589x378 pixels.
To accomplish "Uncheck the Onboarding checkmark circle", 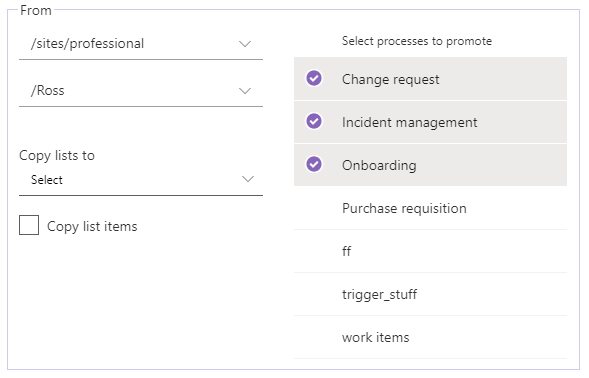I will click(x=314, y=164).
